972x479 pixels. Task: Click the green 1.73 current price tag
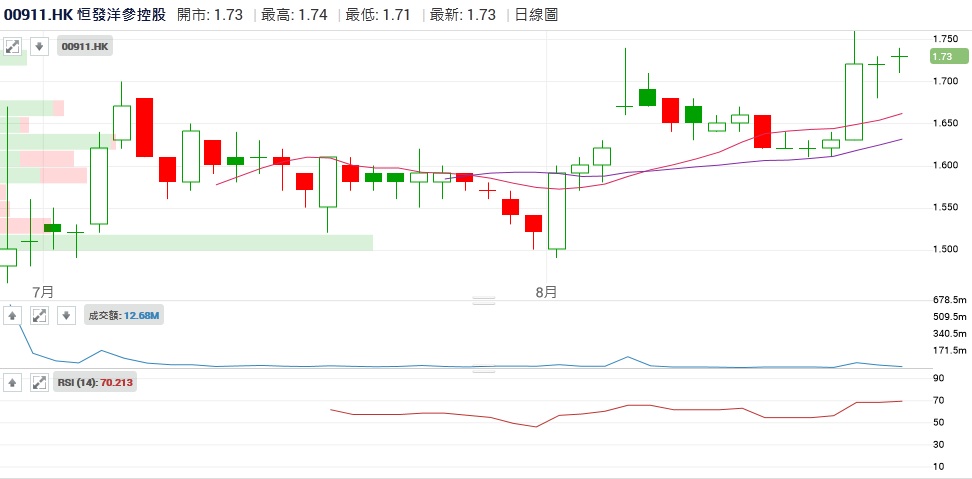pyautogui.click(x=948, y=56)
